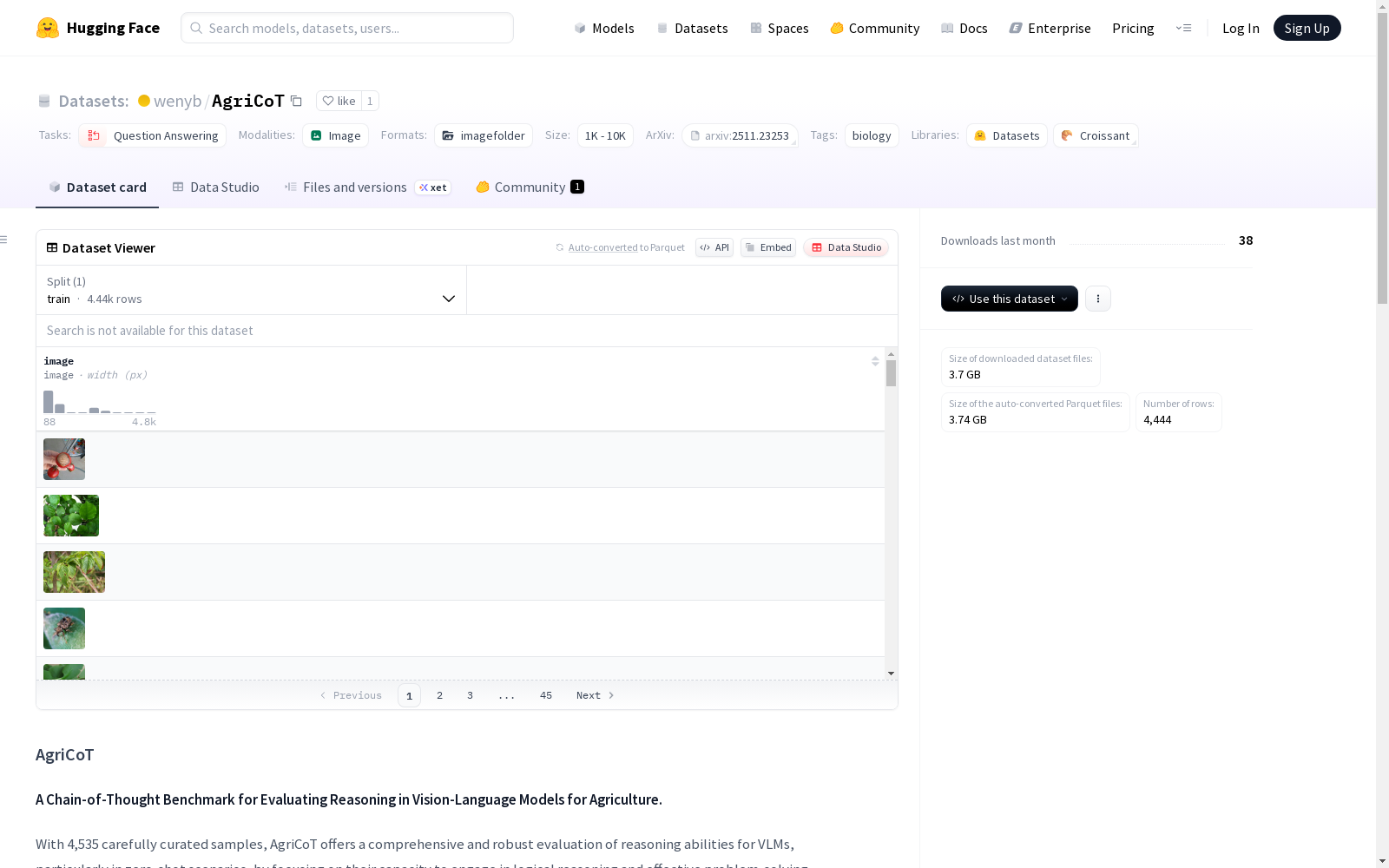Click the image column sort icon

[x=875, y=361]
